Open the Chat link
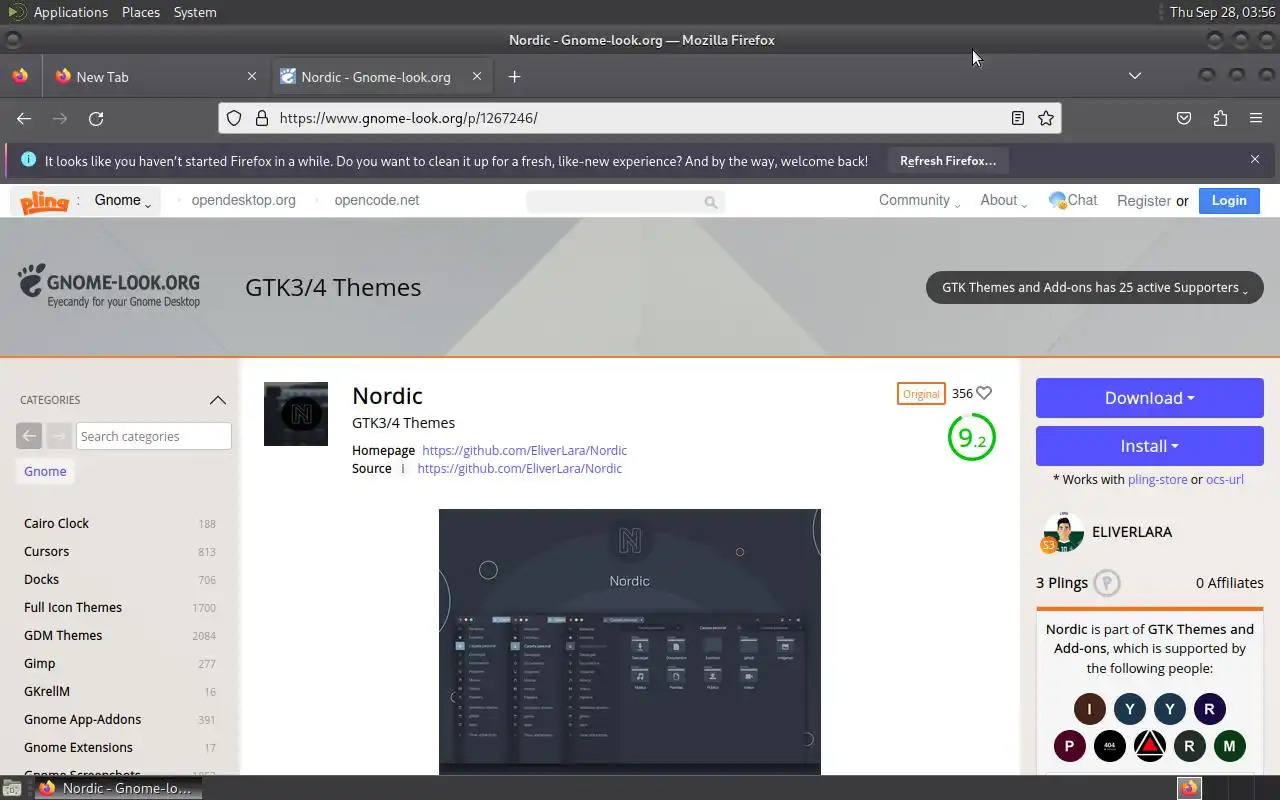 (x=1073, y=200)
